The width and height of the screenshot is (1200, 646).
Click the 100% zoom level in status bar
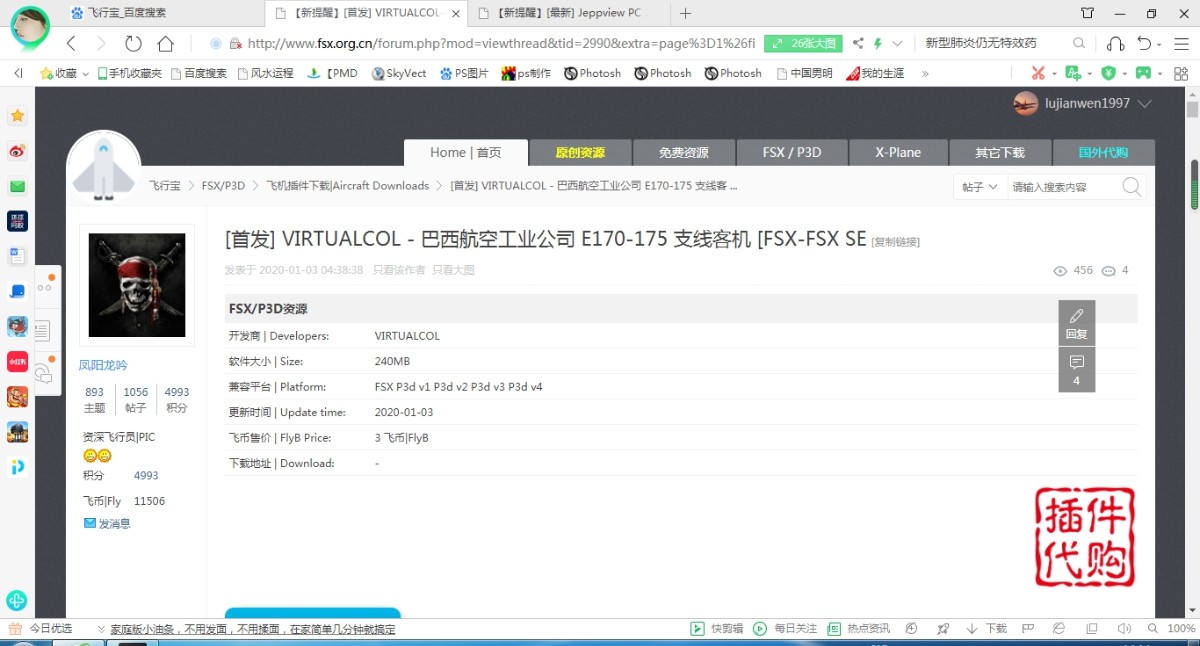click(1181, 629)
